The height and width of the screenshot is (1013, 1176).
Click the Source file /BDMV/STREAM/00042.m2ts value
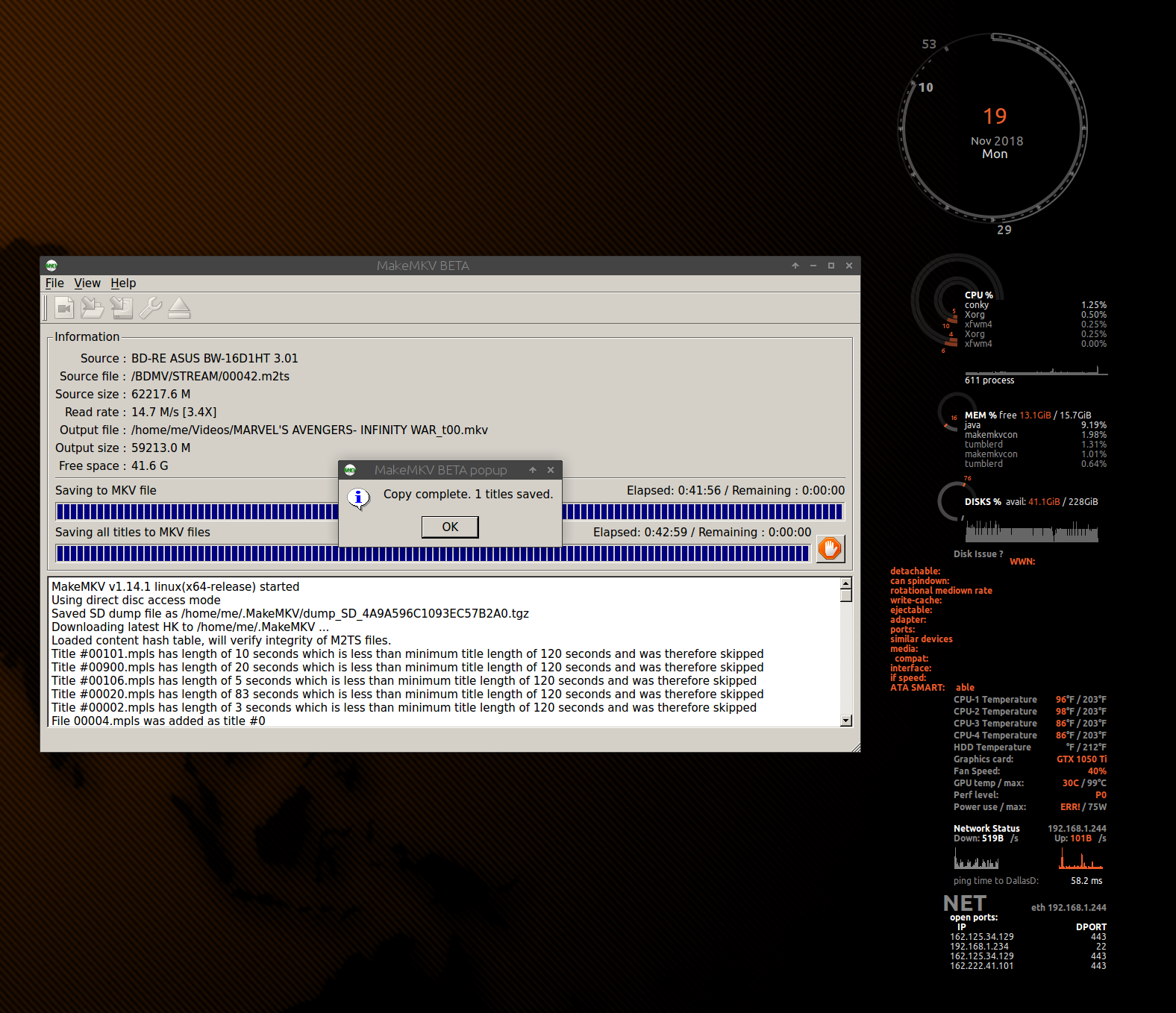click(210, 376)
